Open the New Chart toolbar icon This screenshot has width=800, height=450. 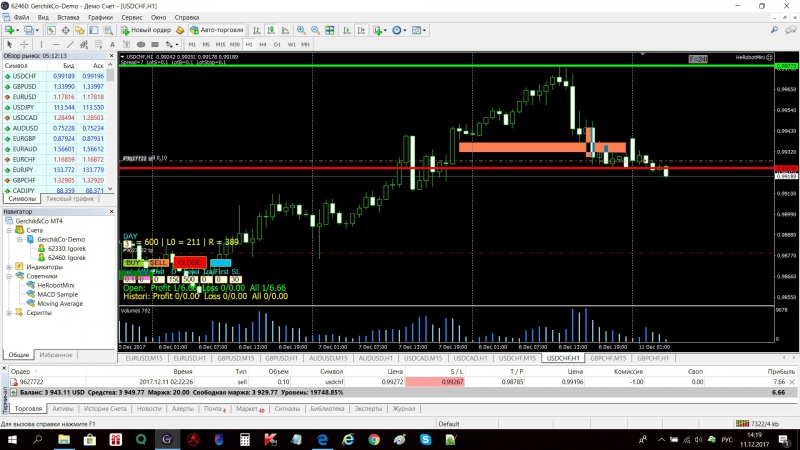[10, 30]
